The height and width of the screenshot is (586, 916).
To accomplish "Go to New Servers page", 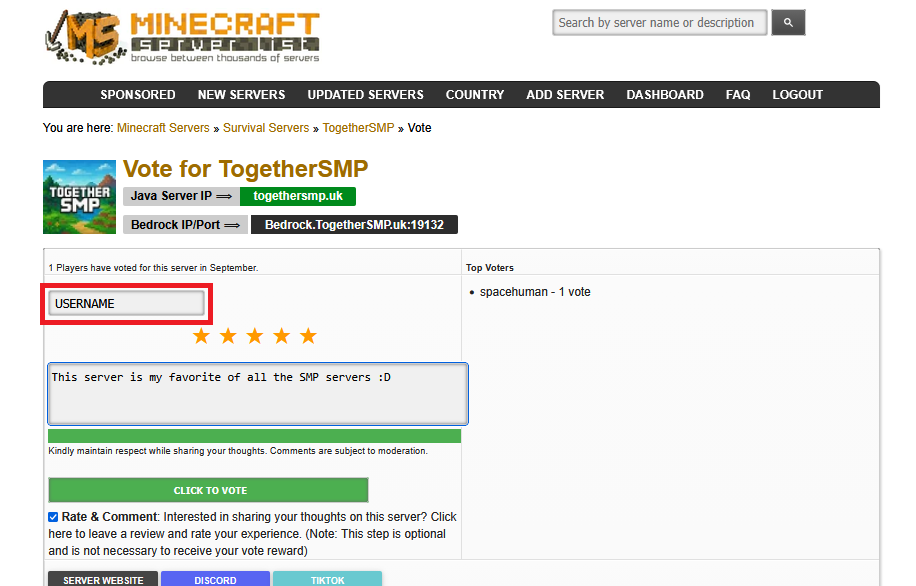I will (241, 95).
